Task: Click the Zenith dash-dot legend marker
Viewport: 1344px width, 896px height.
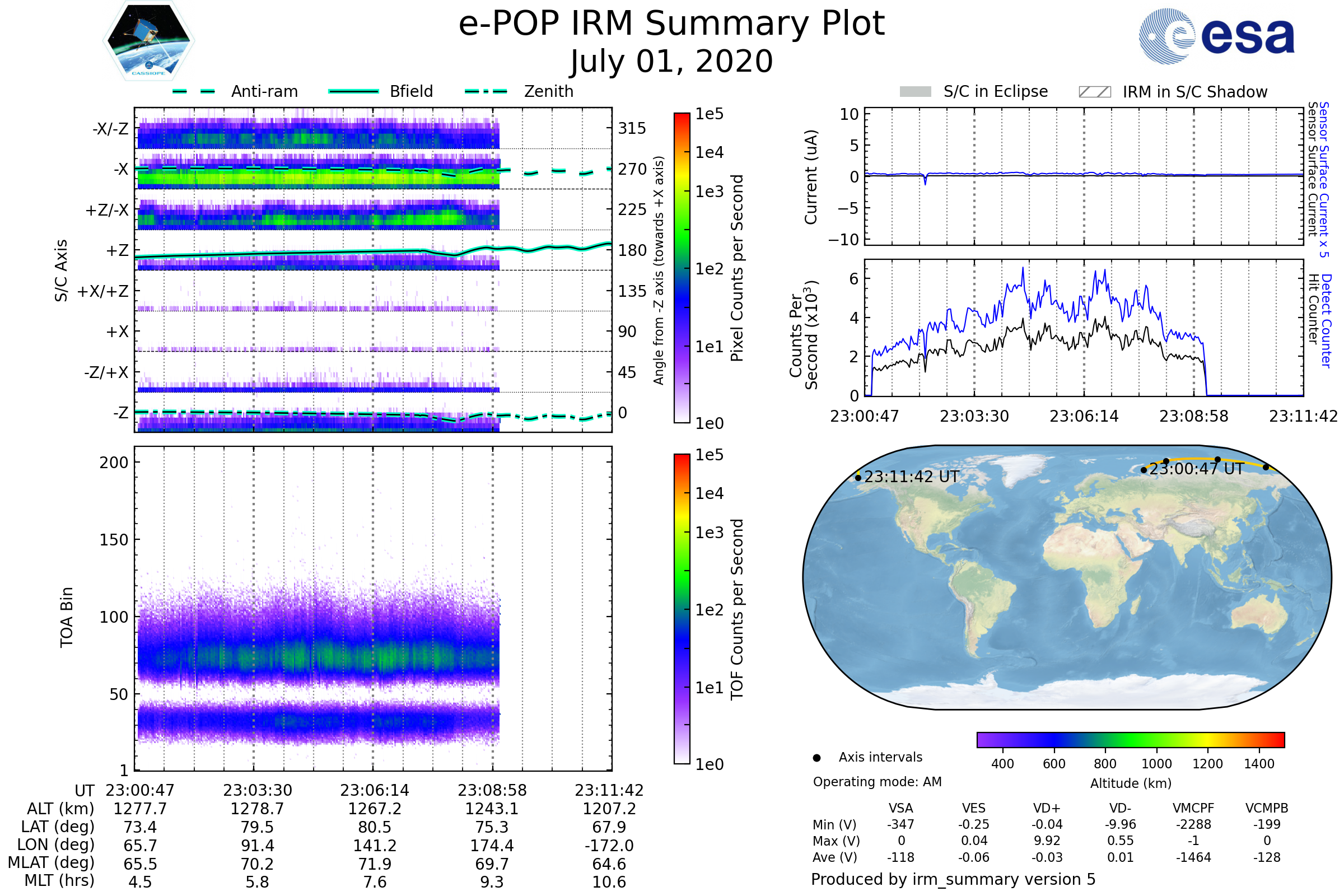Action: 486,91
